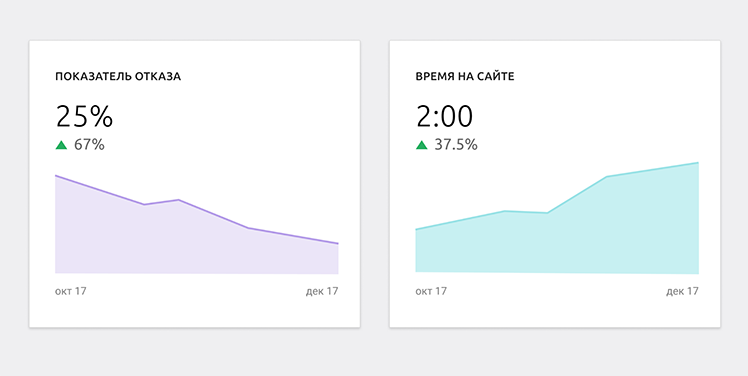Click the purple line's small mid-chart peak
The width and height of the screenshot is (748, 376).
coord(178,200)
